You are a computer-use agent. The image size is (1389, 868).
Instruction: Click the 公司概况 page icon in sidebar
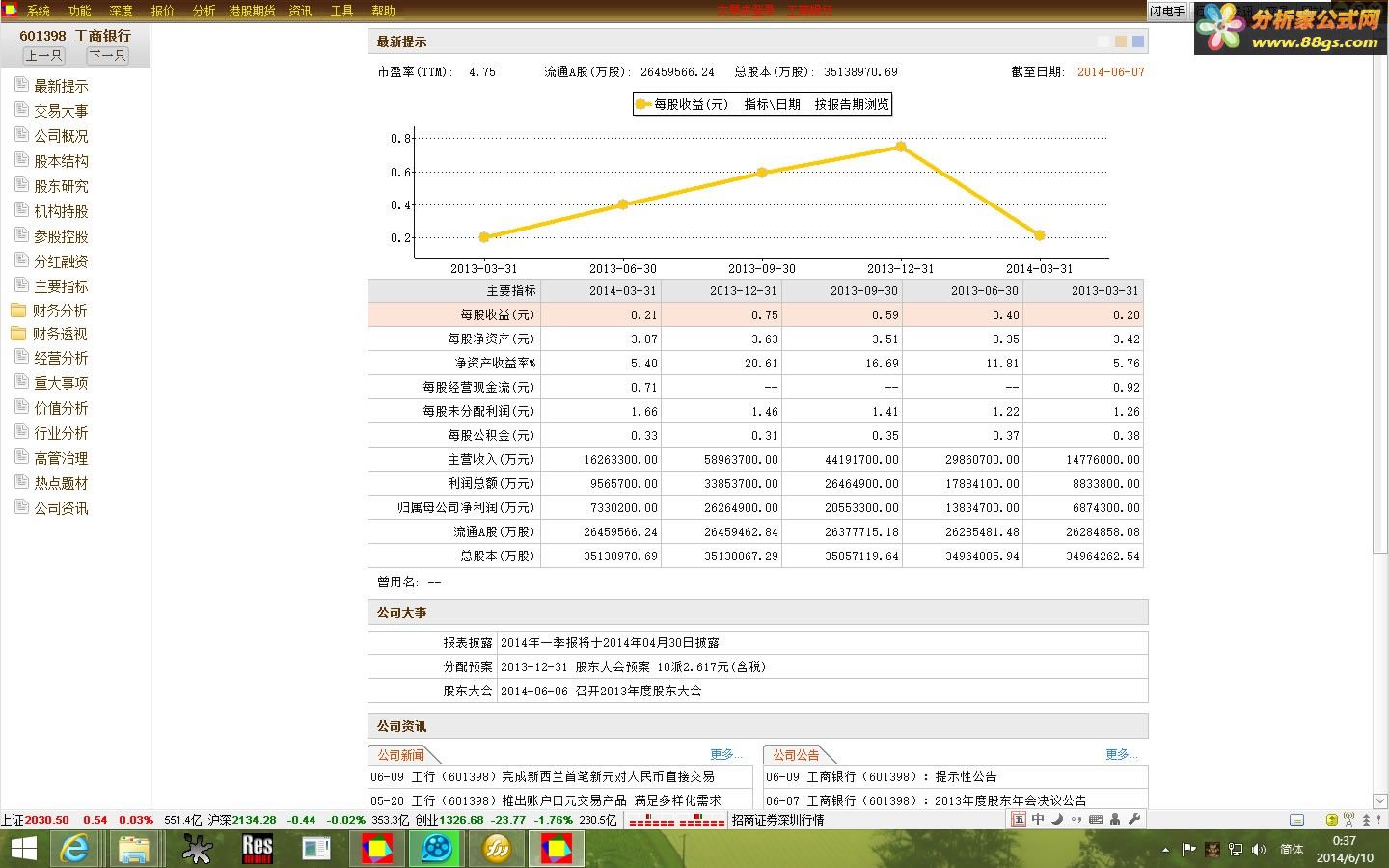[x=21, y=135]
